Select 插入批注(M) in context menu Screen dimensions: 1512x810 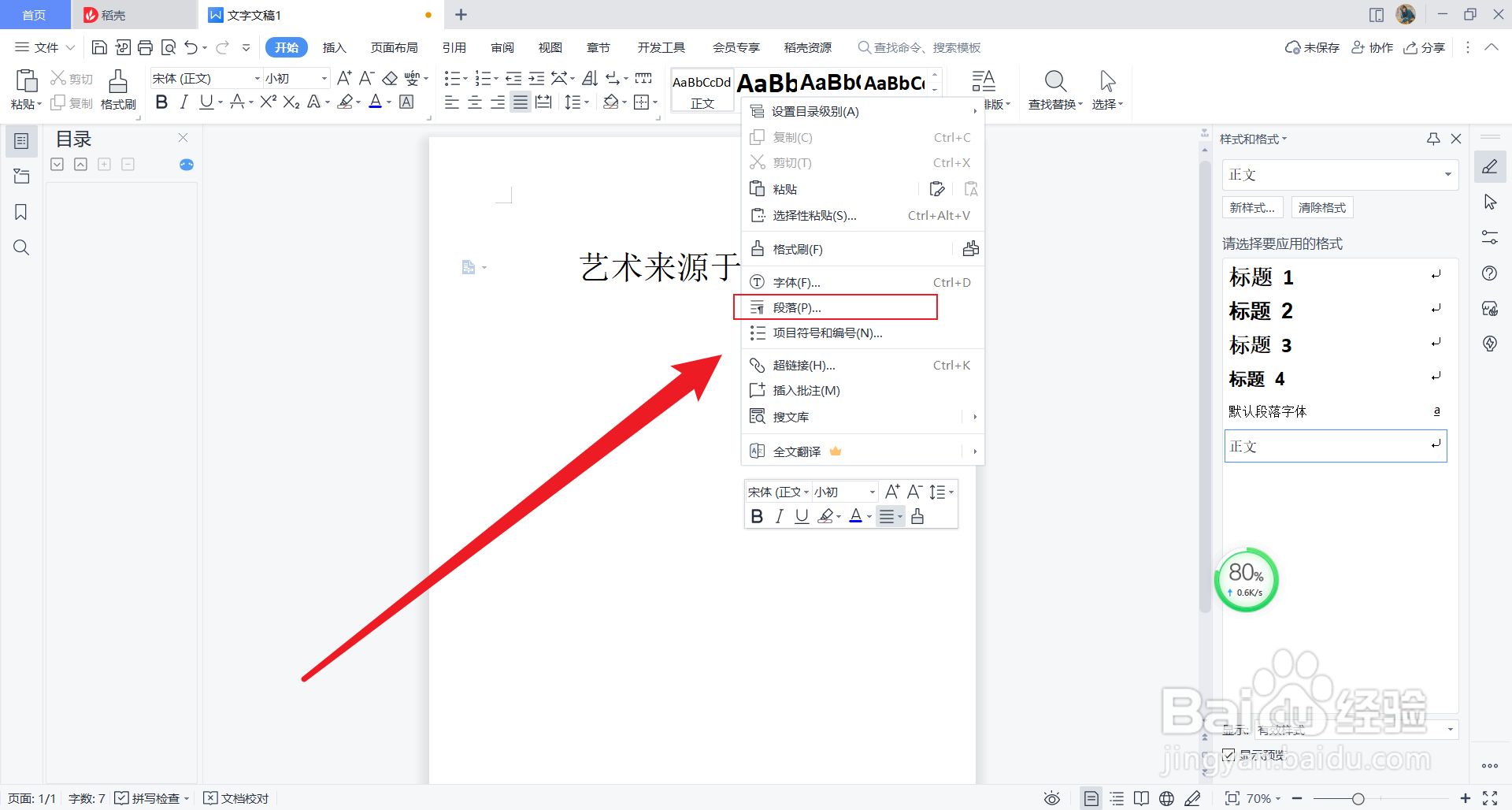click(862, 390)
